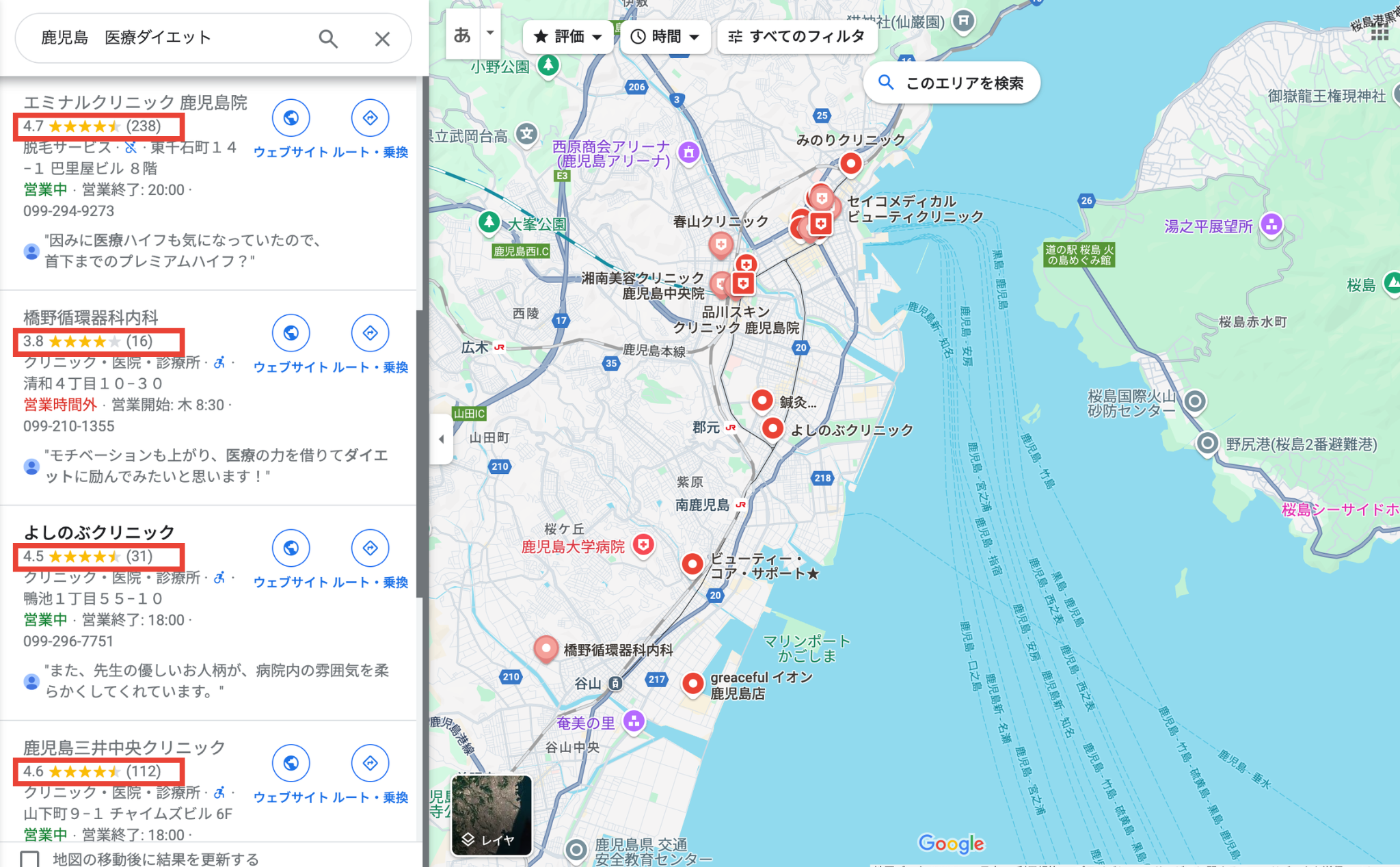Screen dimensions: 1400x867
Task: Click 桜島国際火山砂防センター marker
Action: (x=1194, y=401)
